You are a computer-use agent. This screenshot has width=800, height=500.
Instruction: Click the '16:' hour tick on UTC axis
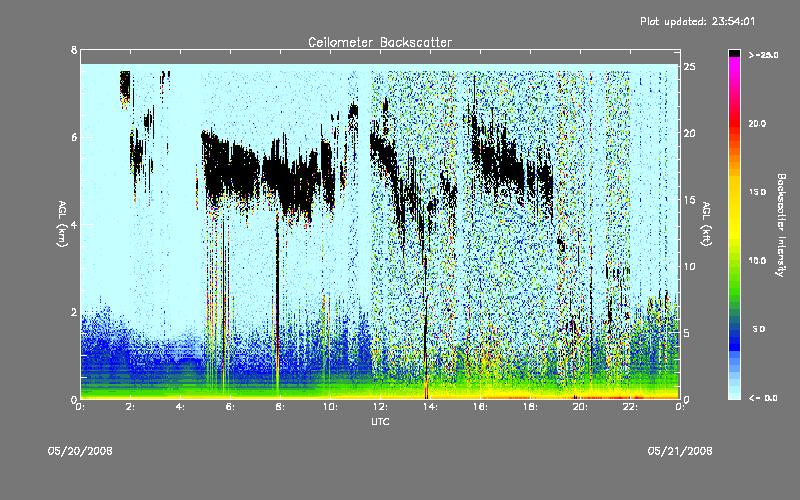coord(480,407)
